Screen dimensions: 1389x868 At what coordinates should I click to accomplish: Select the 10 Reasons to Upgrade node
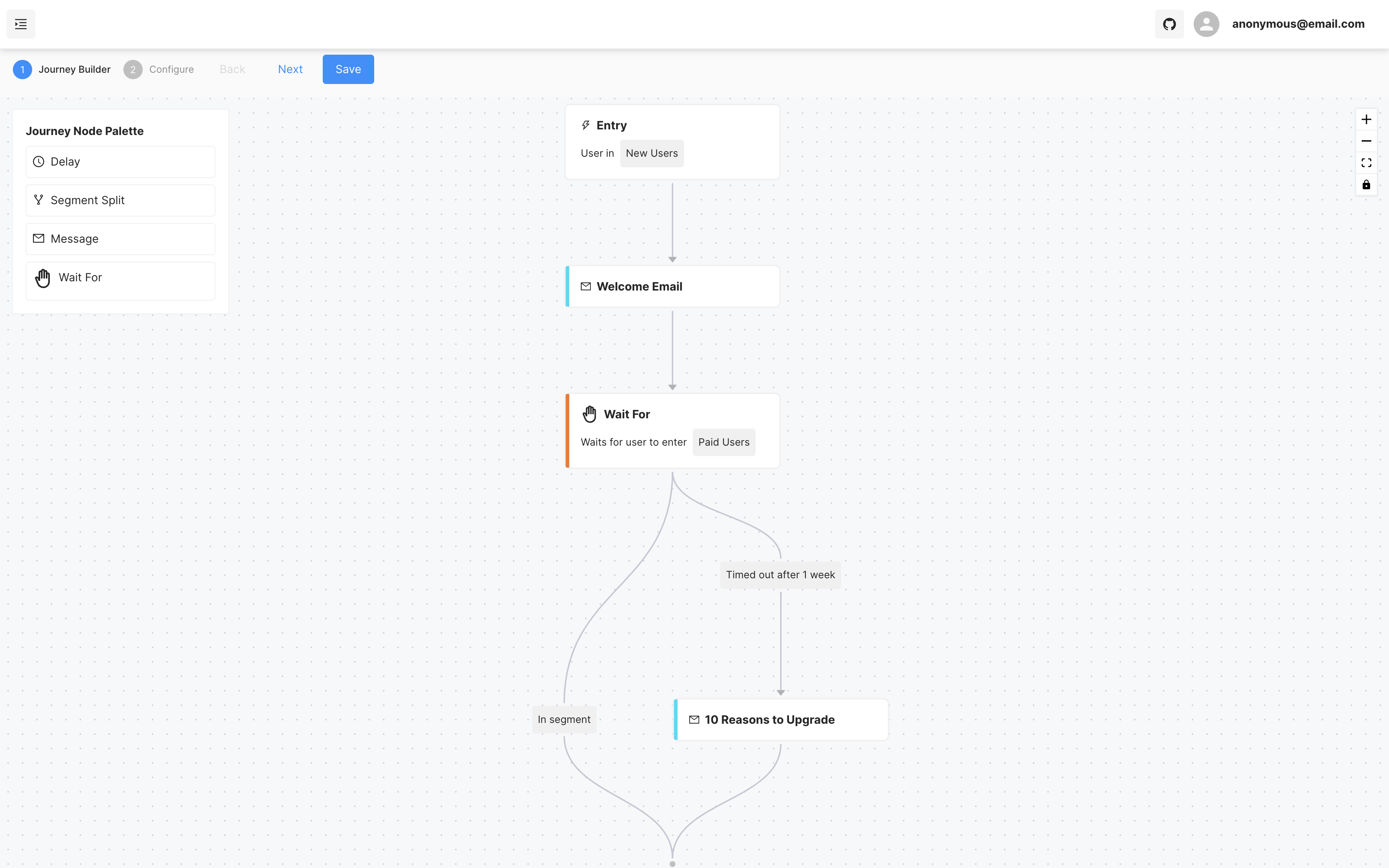tap(781, 720)
